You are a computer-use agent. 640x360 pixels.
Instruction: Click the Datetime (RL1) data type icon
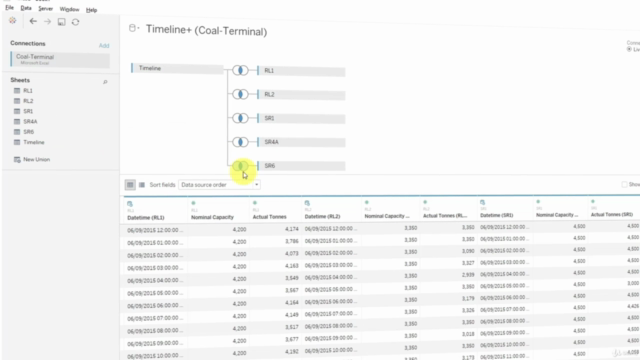point(130,204)
